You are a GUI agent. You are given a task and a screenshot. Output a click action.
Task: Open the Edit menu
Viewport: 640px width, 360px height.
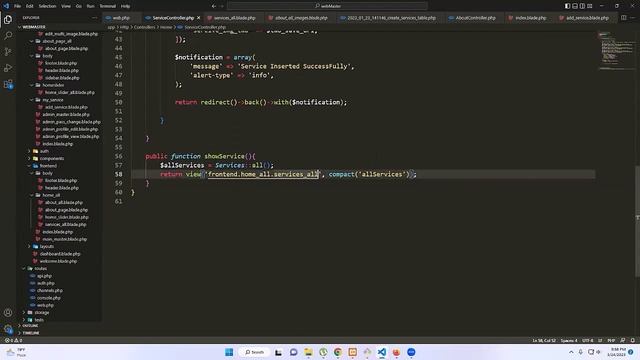(x=29, y=6)
